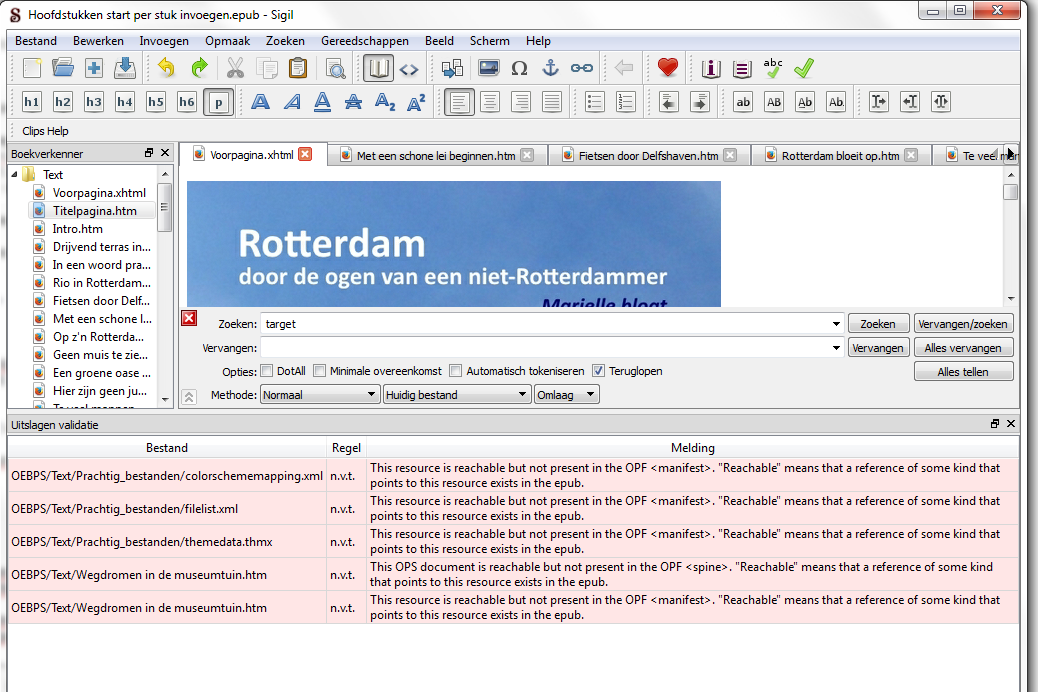This screenshot has width=1038, height=692.
Task: Open the Invoegen menu
Action: point(164,40)
